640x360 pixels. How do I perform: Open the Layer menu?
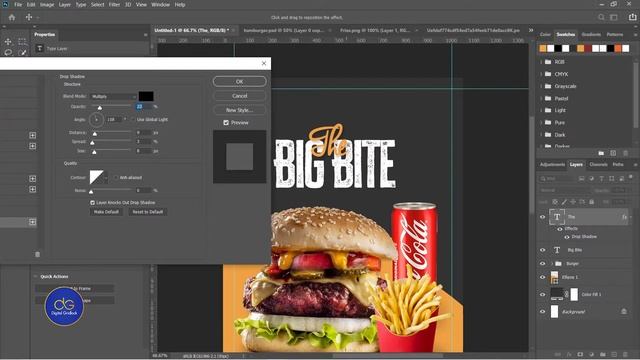64,4
